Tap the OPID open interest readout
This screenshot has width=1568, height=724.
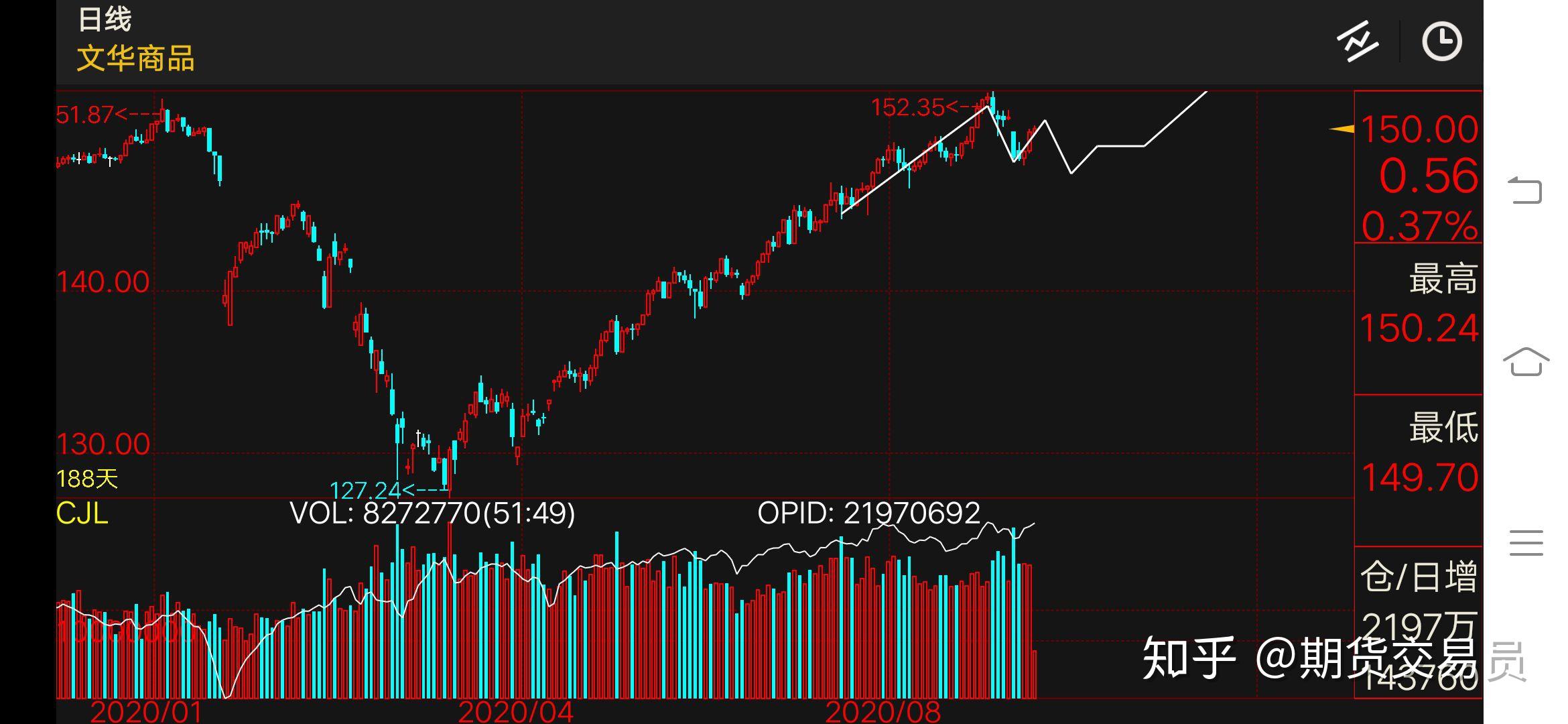coord(868,514)
